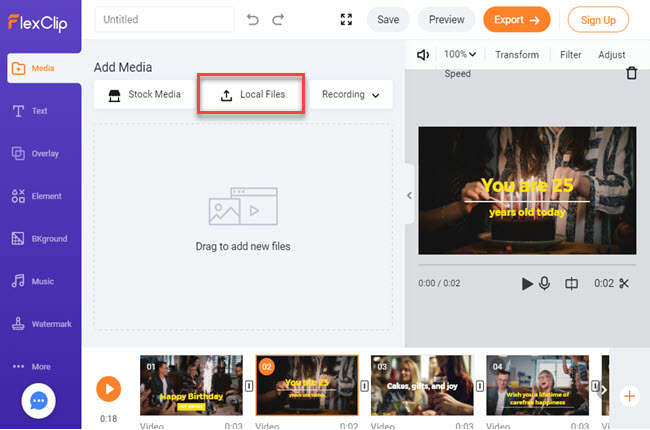Enter fullscreen with the expand icon
This screenshot has width=650, height=430.
[x=346, y=19]
